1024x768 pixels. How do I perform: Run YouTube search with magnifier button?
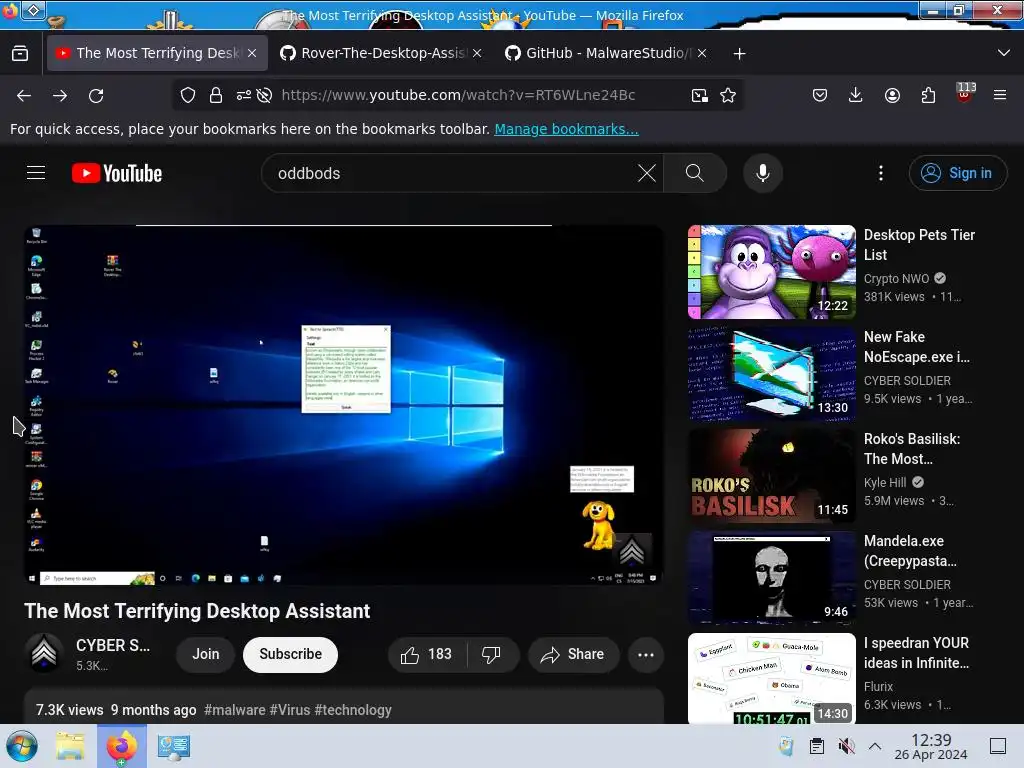[x=695, y=173]
